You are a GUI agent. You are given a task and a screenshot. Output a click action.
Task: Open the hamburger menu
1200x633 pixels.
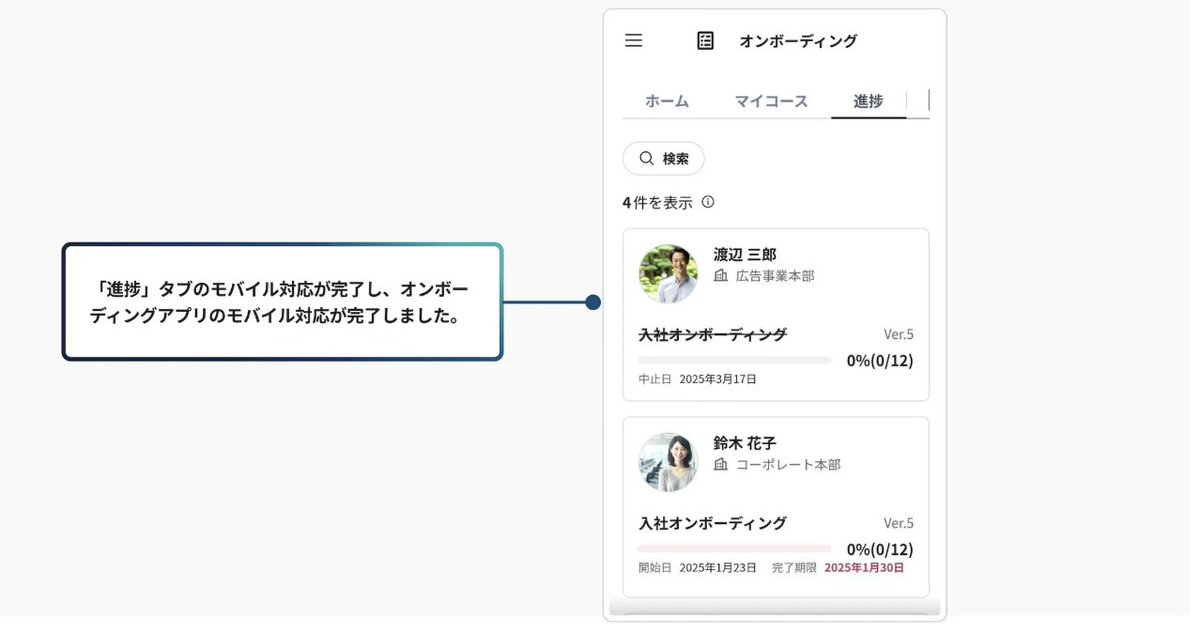[633, 41]
